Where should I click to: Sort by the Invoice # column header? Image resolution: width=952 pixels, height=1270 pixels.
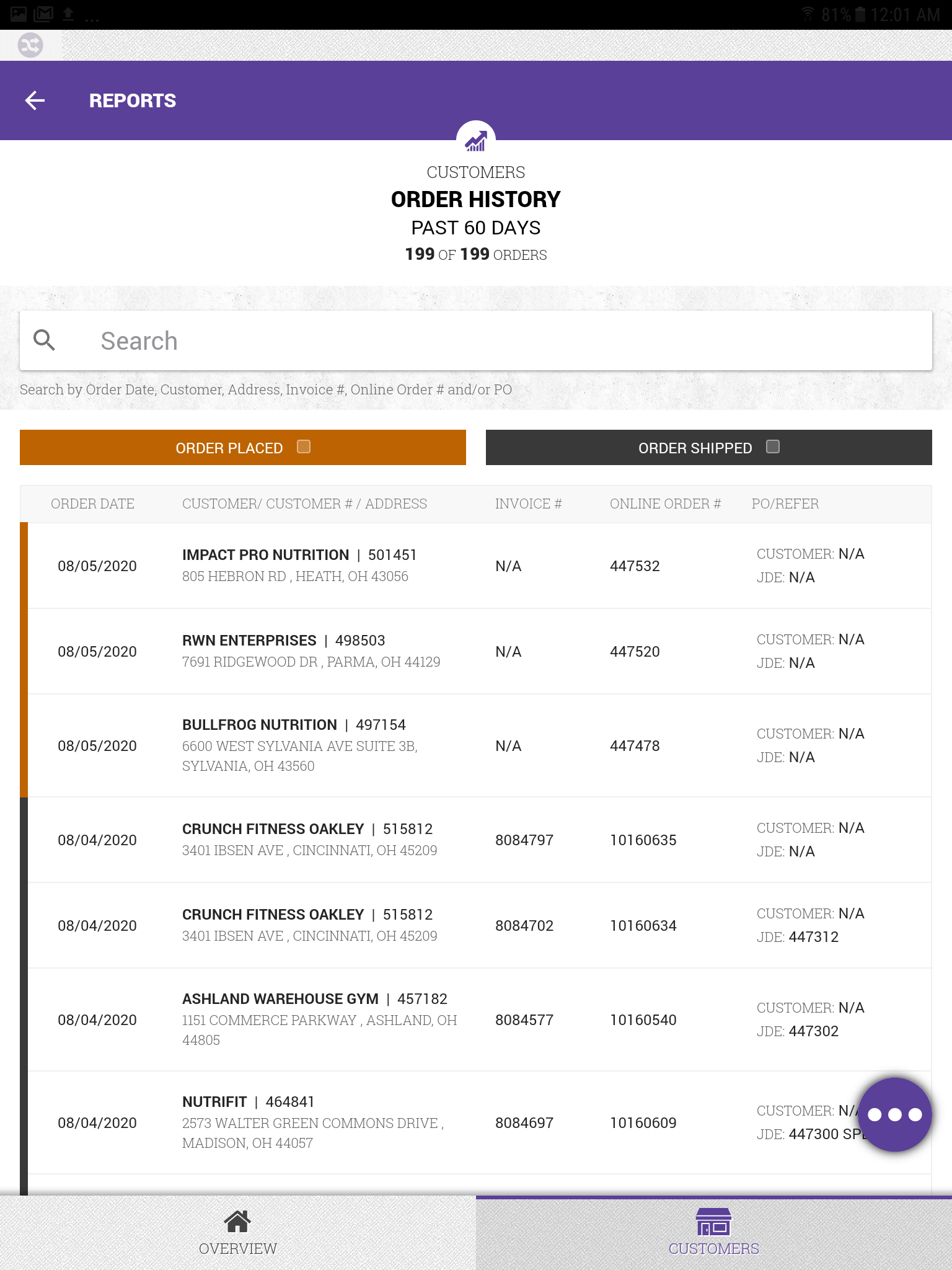pyautogui.click(x=528, y=504)
